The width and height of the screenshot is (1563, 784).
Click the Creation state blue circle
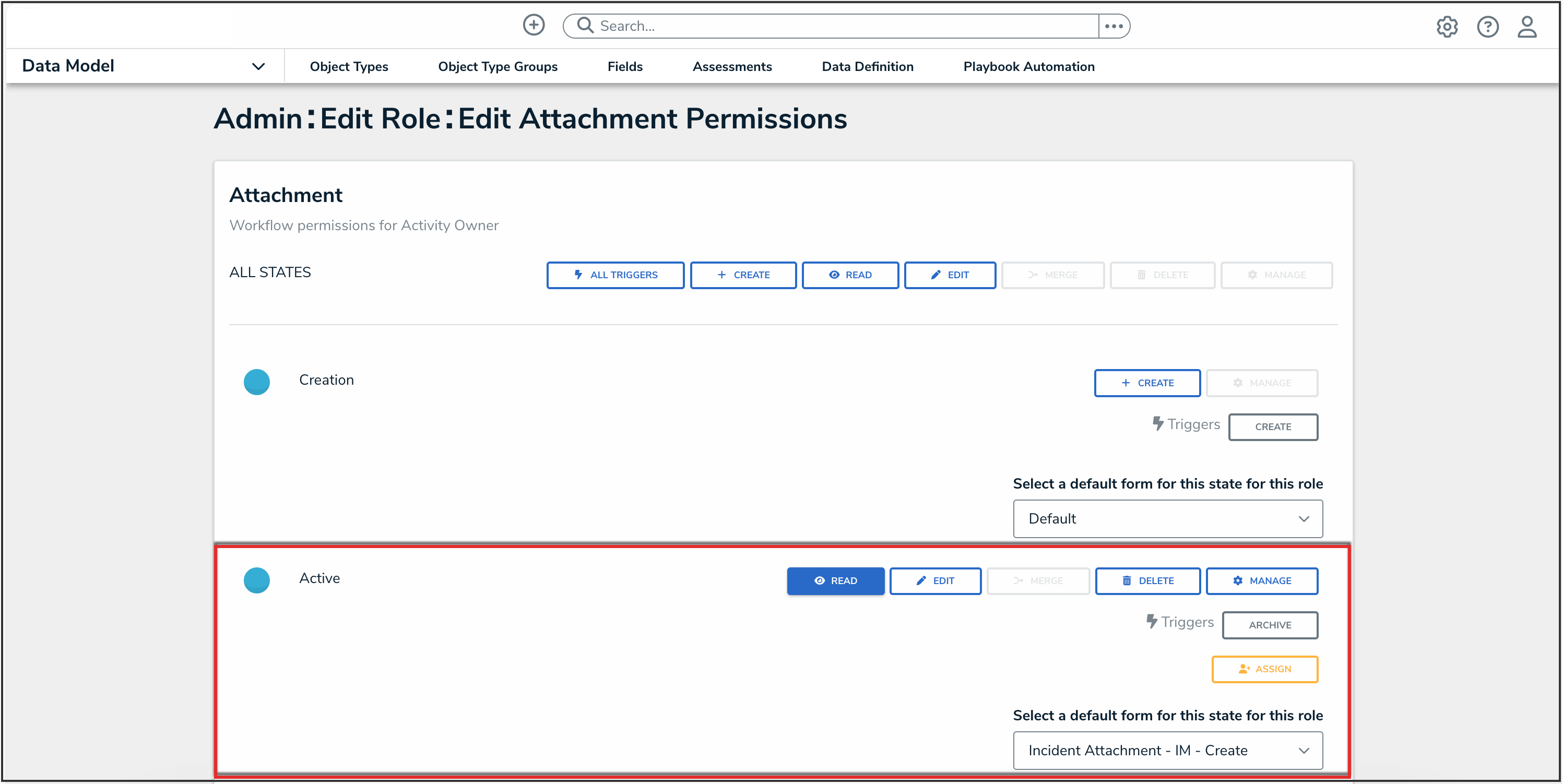257,382
